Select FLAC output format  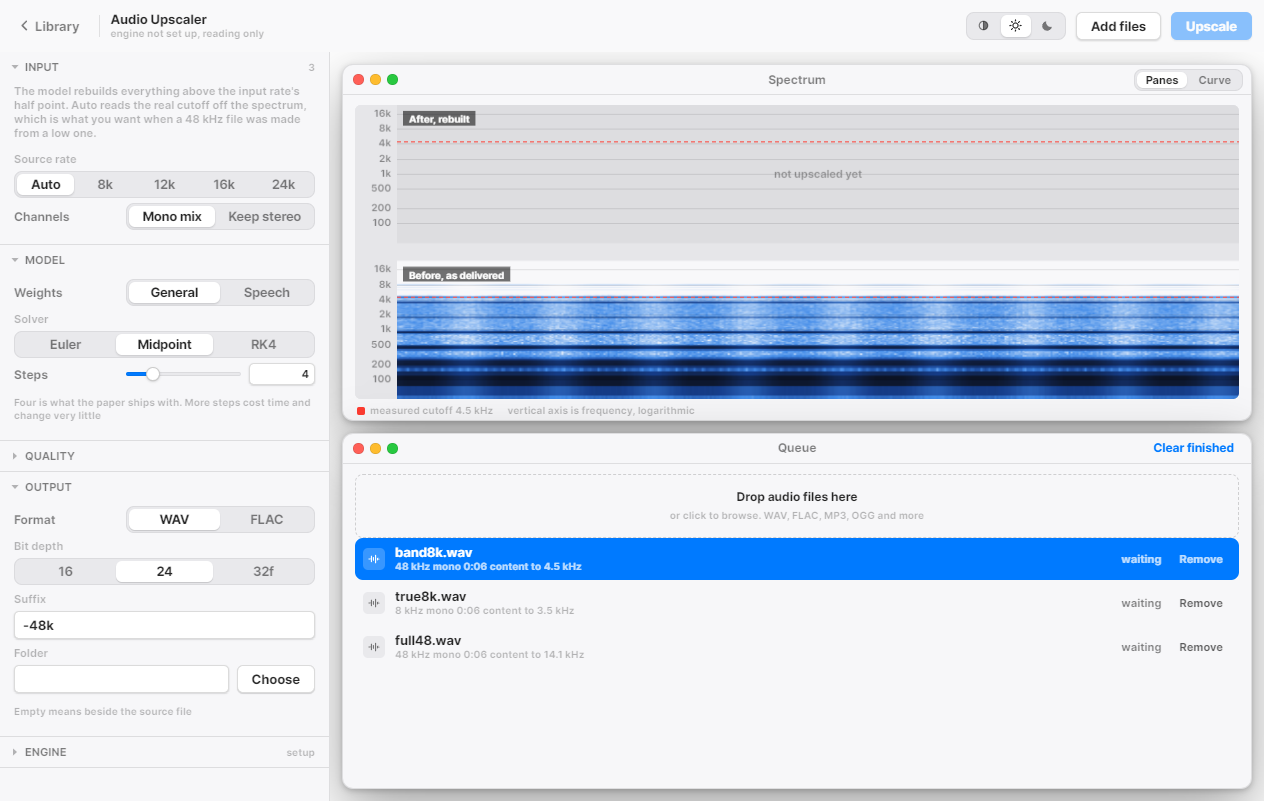click(267, 520)
